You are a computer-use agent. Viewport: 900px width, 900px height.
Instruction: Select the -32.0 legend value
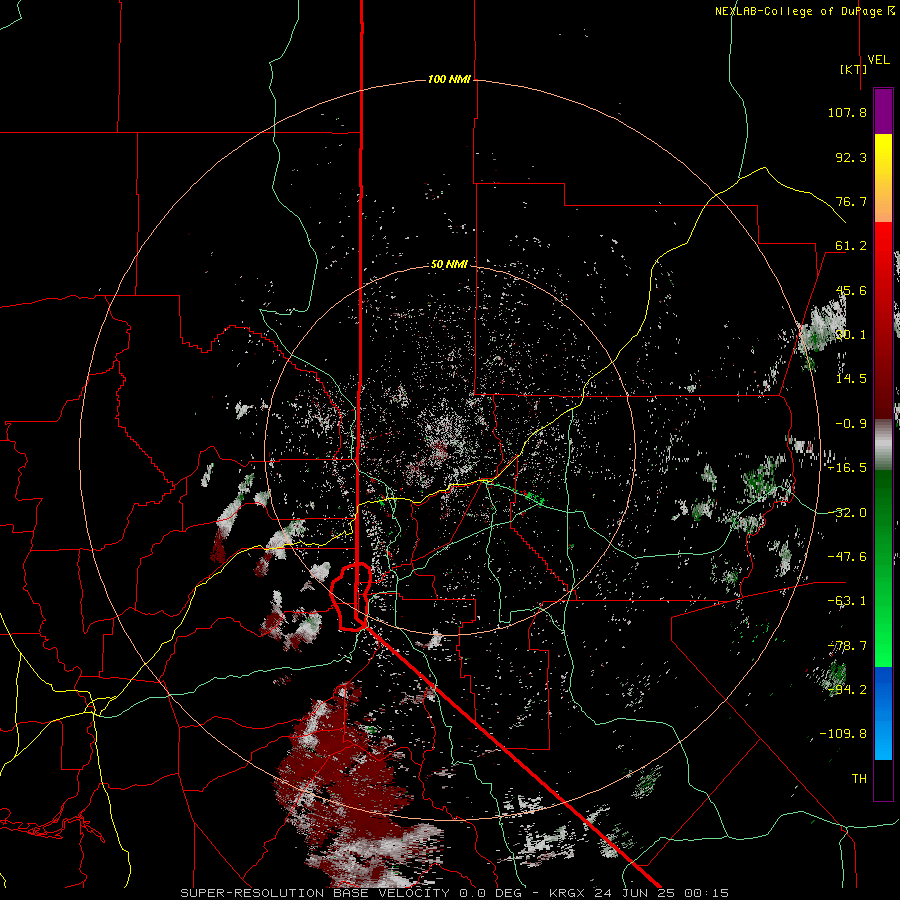tap(847, 513)
